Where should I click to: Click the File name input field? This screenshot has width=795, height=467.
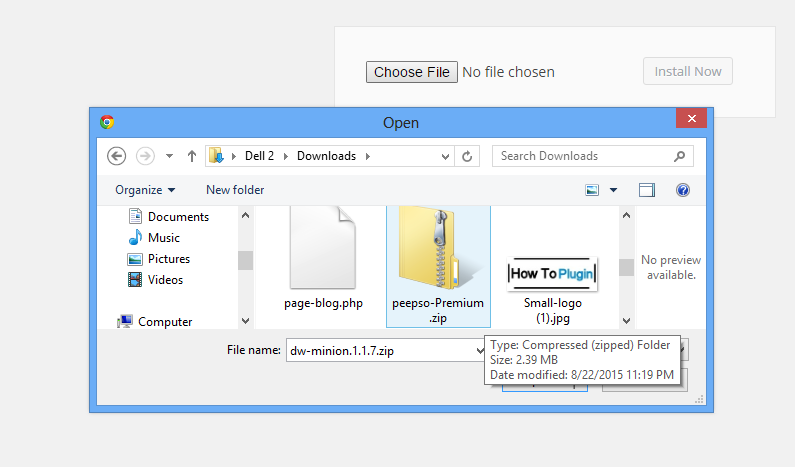pos(385,350)
